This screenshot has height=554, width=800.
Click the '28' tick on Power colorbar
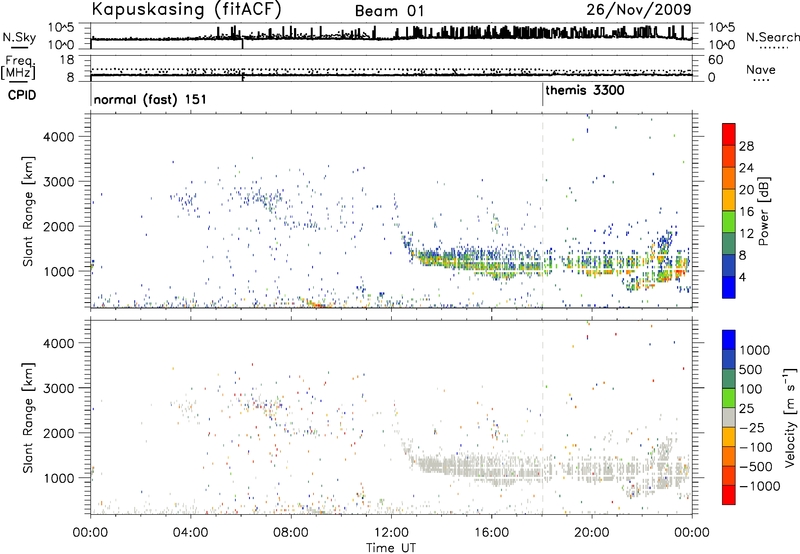click(746, 146)
